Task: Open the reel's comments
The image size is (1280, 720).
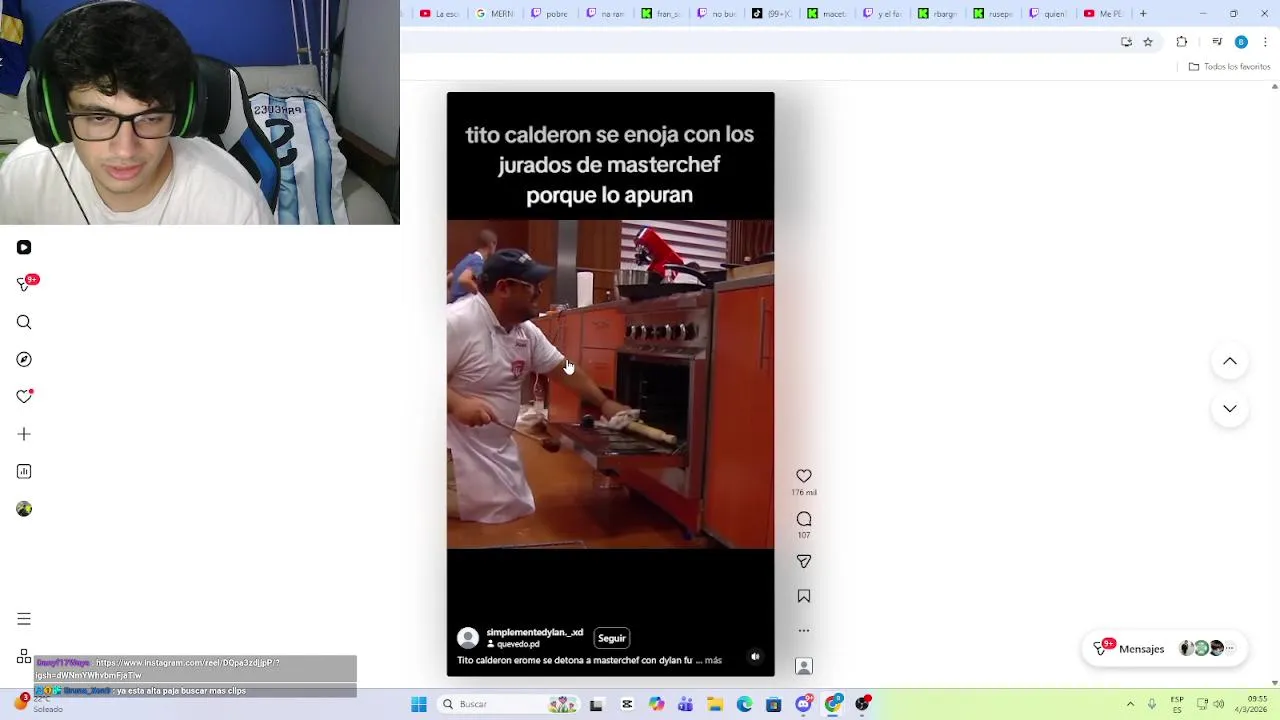Action: coord(804,519)
